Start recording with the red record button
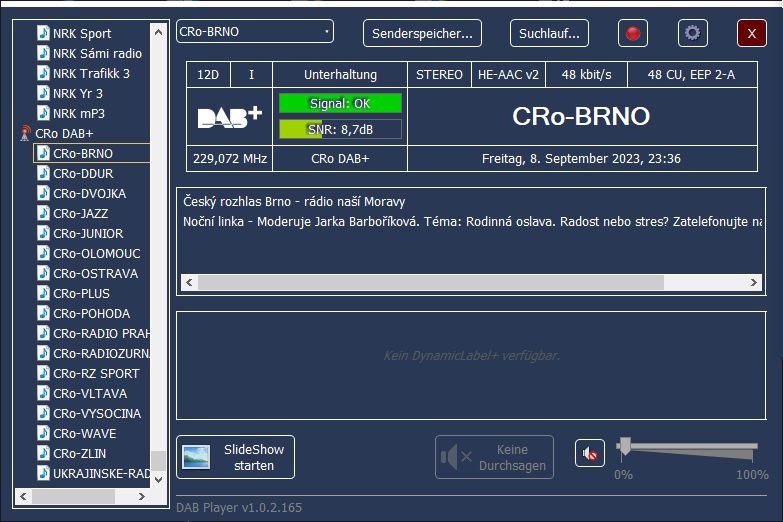Viewport: 783px width, 522px height. (633, 33)
